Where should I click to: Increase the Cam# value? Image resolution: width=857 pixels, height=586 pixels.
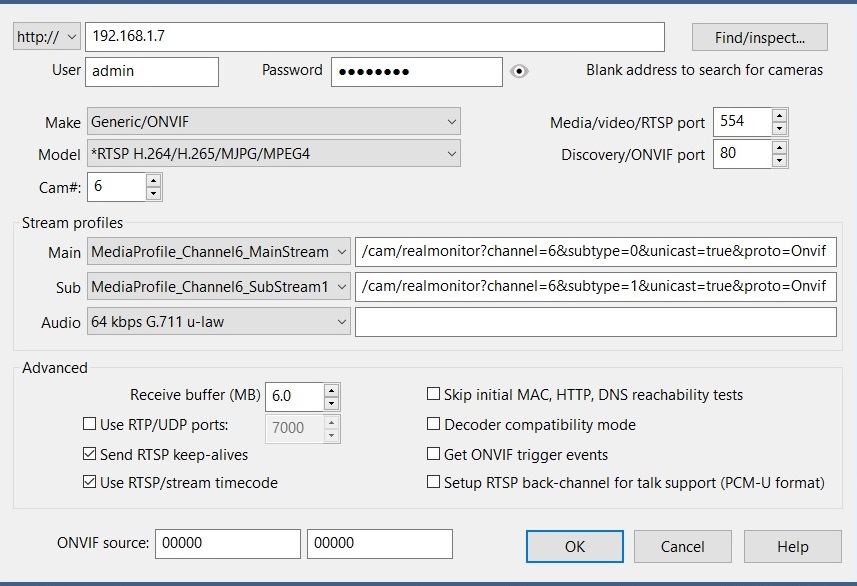coord(154,180)
